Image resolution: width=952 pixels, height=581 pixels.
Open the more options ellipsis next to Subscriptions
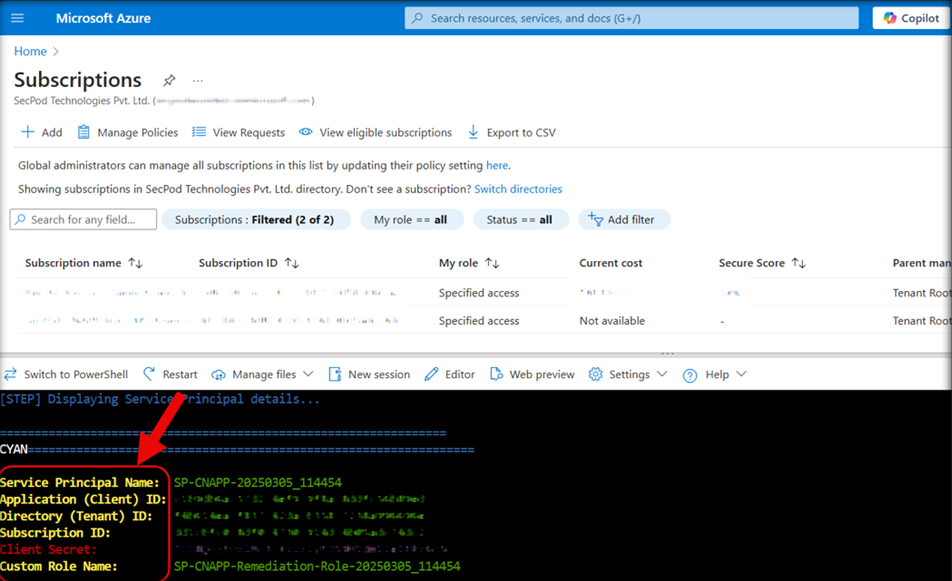pyautogui.click(x=197, y=80)
